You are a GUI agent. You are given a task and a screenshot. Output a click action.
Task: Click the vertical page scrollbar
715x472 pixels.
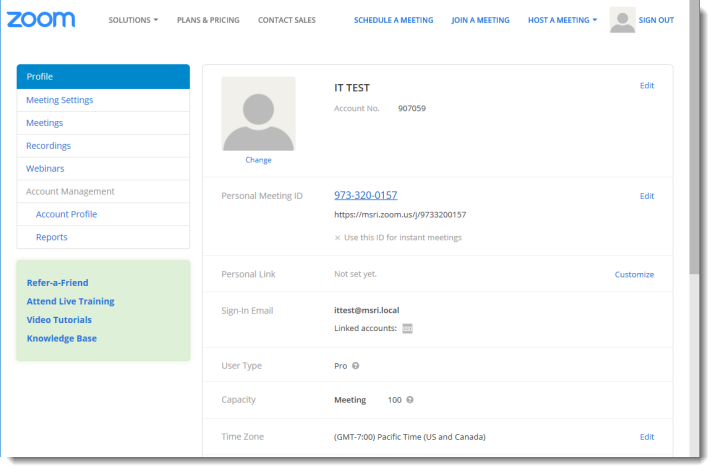694,137
